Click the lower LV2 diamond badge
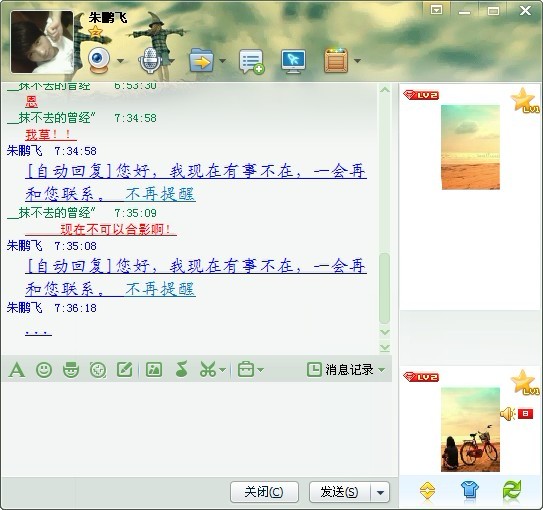This screenshot has width=543, height=510. tap(421, 377)
